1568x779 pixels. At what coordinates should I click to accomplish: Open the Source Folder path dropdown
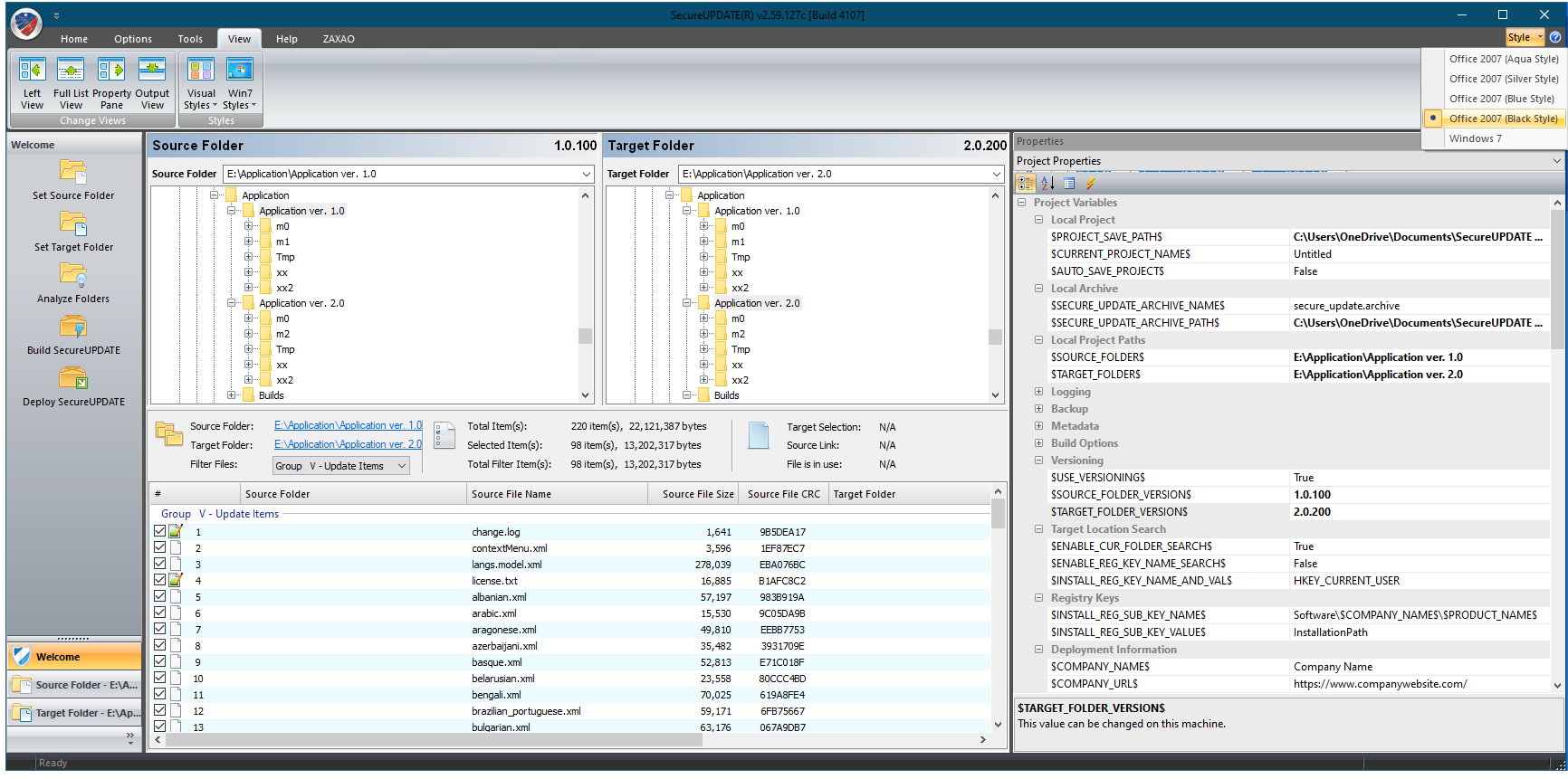click(586, 174)
